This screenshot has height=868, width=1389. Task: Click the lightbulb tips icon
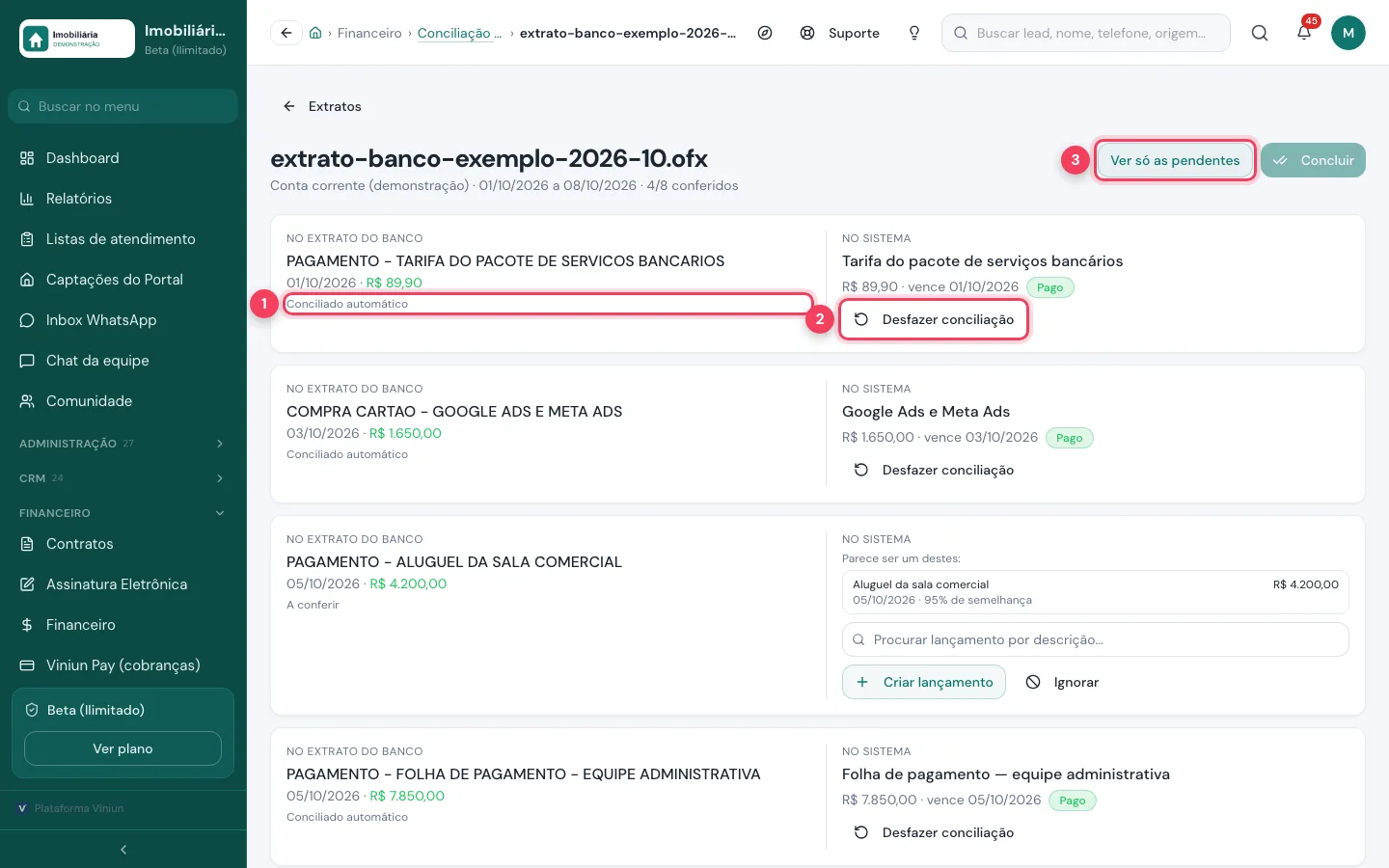click(x=914, y=33)
